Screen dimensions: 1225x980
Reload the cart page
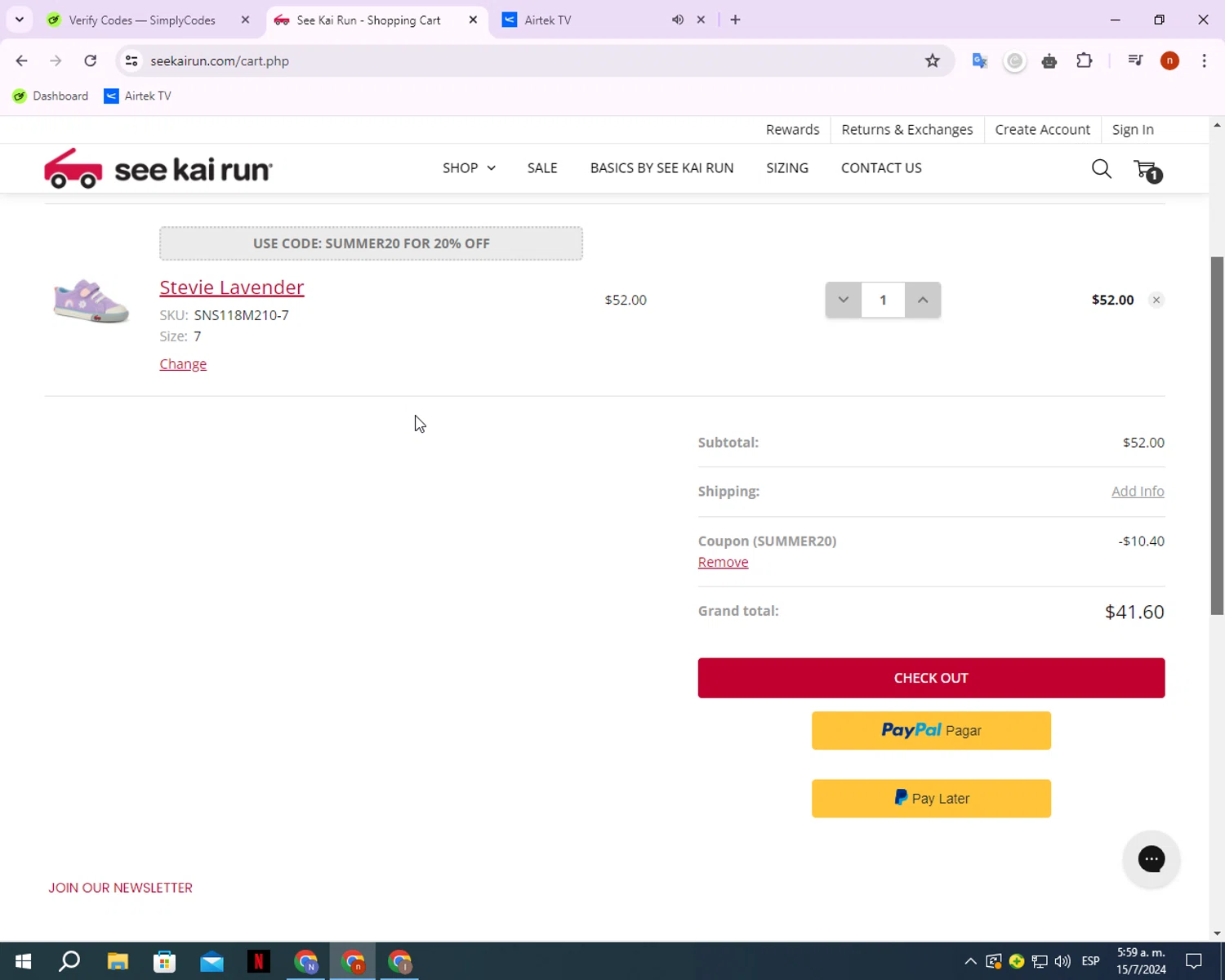tap(91, 60)
